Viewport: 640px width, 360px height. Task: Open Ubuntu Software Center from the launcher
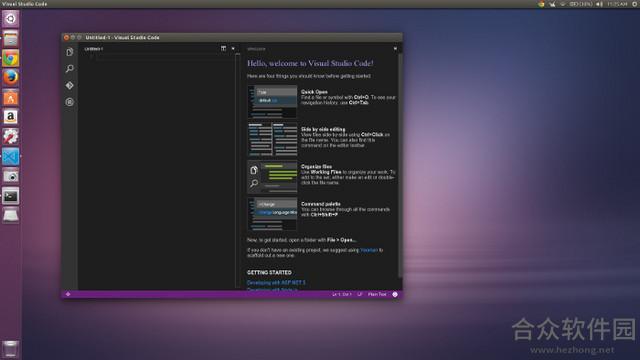click(11, 98)
